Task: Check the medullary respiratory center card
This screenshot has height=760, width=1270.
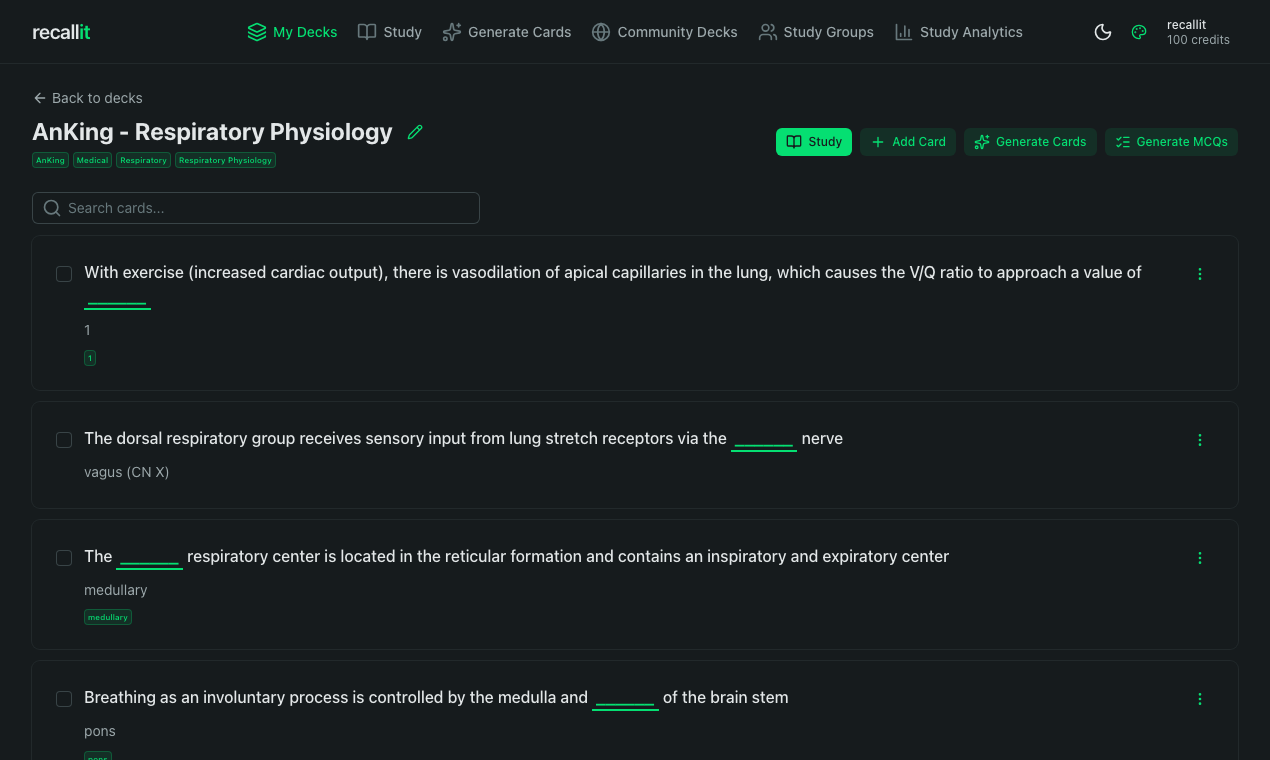Action: tap(63, 557)
